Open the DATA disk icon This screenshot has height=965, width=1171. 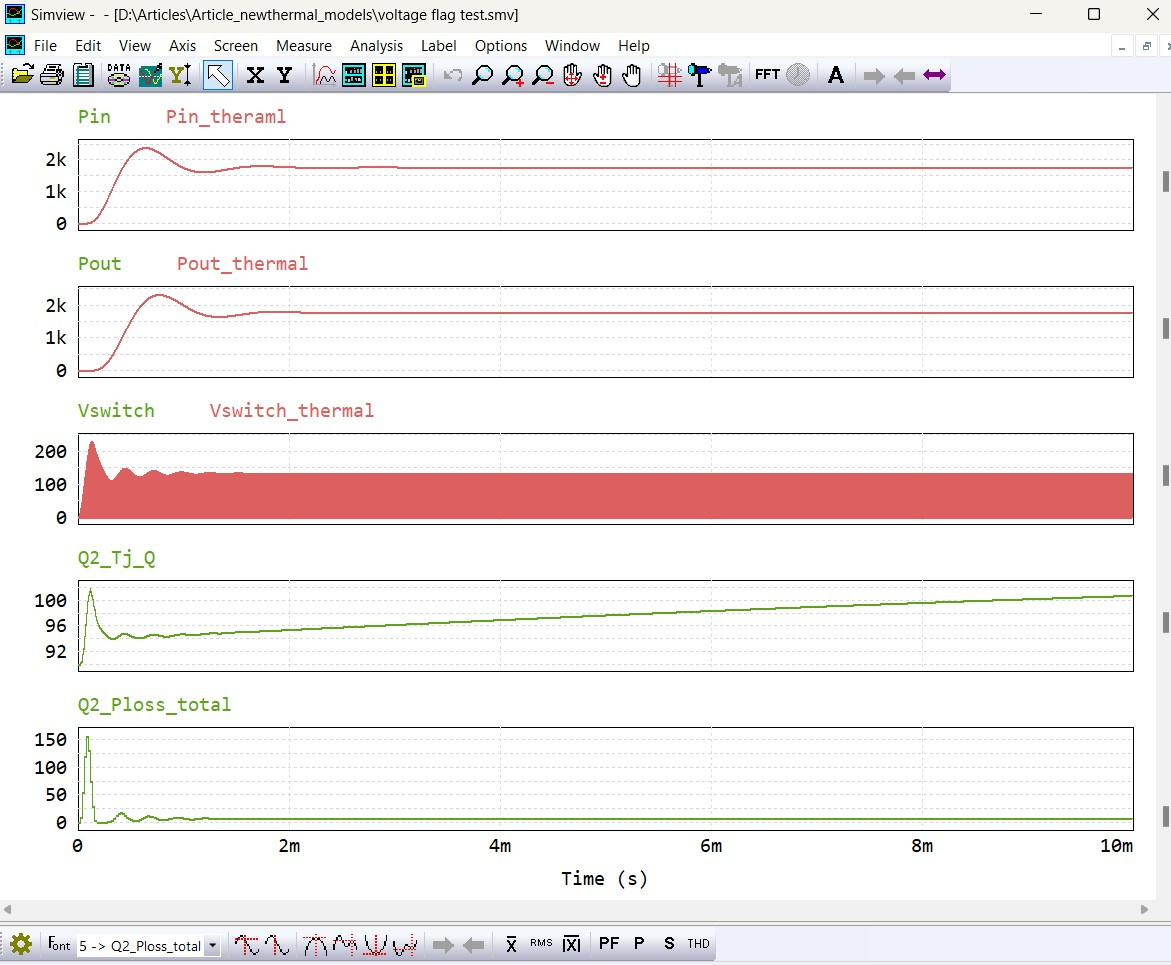pyautogui.click(x=119, y=75)
